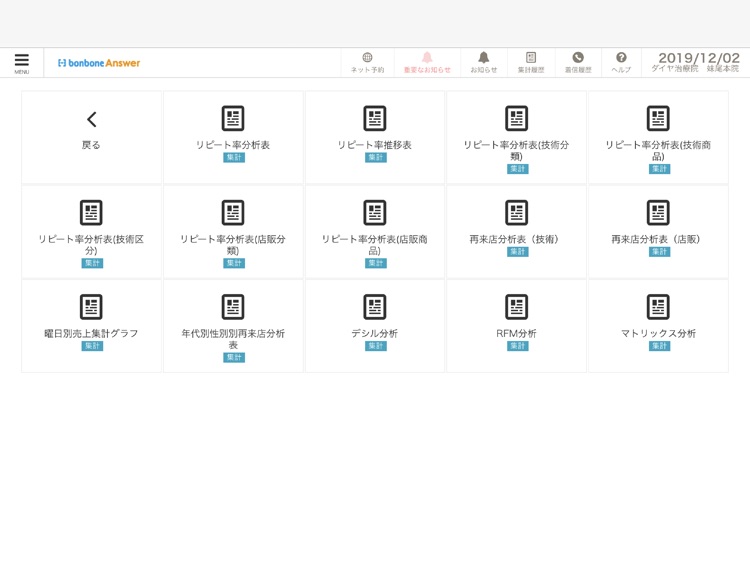Click the ダイヤ治療院 clinic name text

[674, 69]
